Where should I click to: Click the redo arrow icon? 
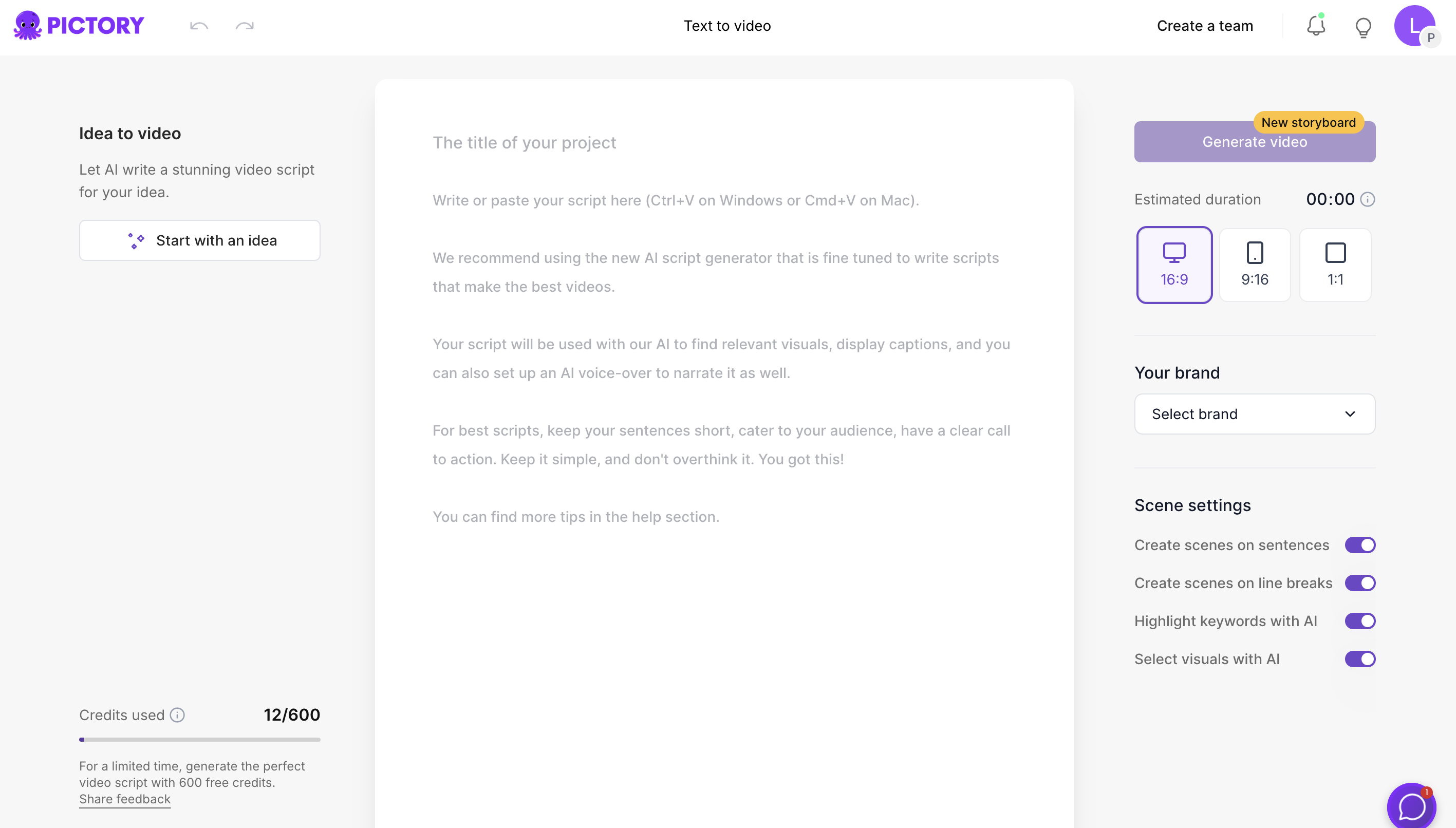tap(245, 26)
